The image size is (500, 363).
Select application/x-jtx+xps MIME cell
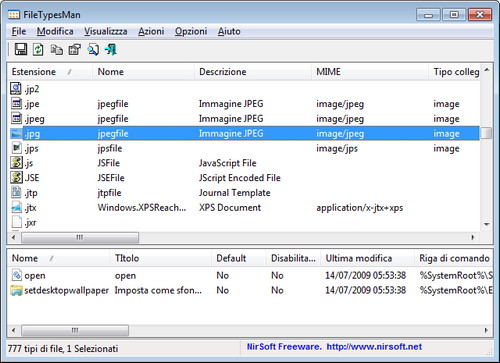(x=360, y=208)
